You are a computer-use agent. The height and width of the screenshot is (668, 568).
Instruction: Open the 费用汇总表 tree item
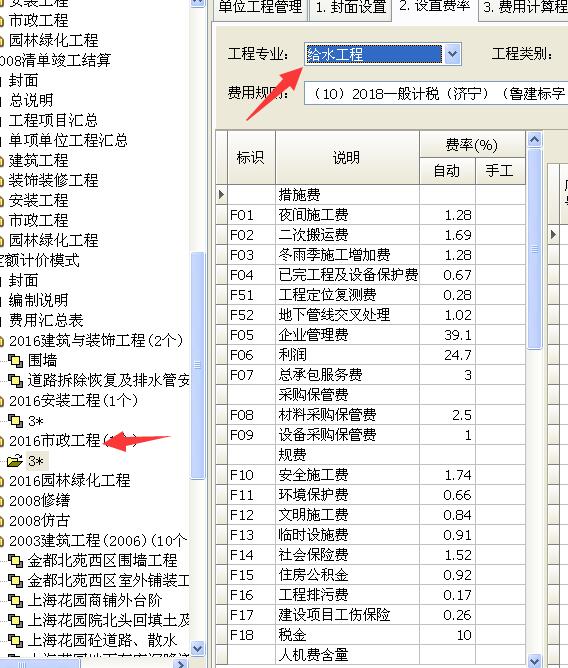pyautogui.click(x=46, y=320)
